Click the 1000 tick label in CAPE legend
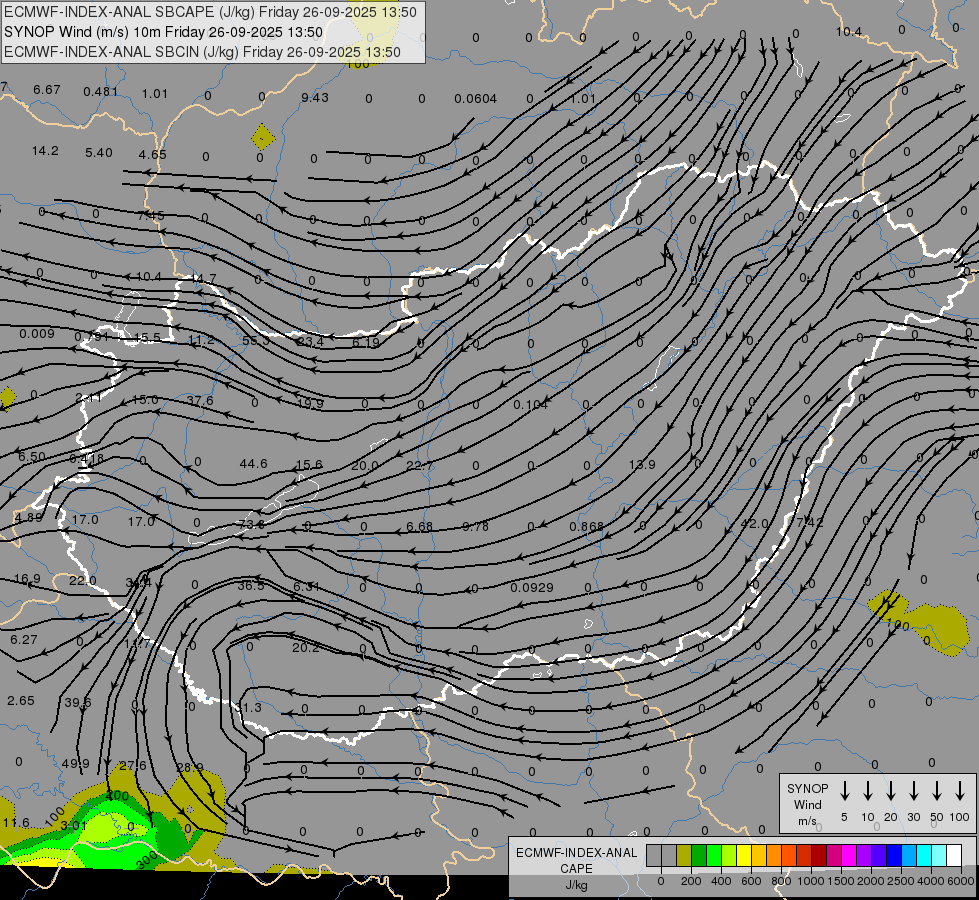The image size is (979, 900). [x=810, y=881]
